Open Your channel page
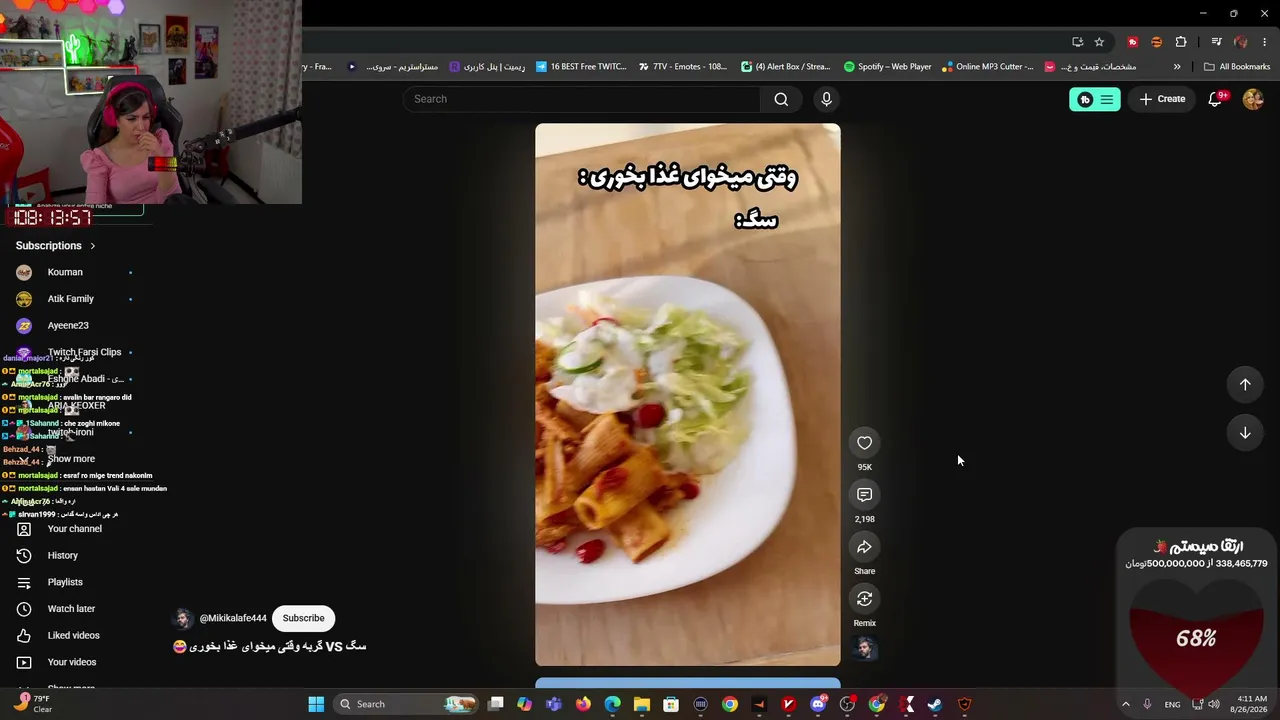The width and height of the screenshot is (1280, 720). (74, 529)
